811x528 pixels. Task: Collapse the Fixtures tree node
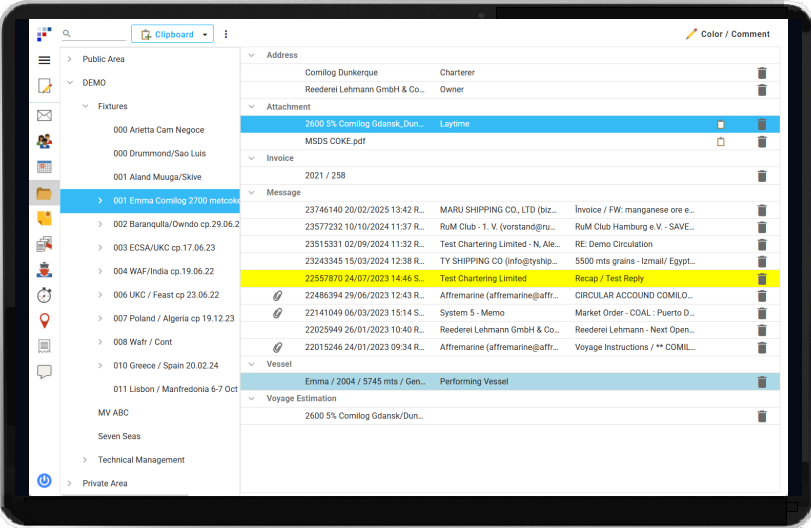[85, 106]
